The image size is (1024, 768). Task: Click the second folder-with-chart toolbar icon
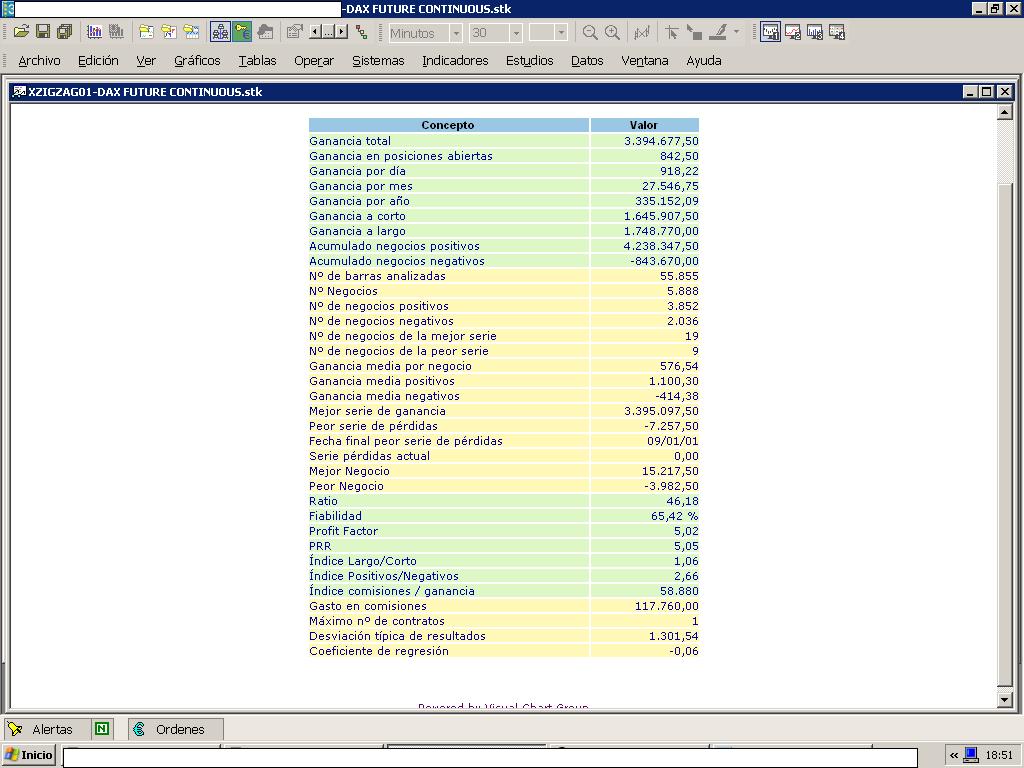168,31
